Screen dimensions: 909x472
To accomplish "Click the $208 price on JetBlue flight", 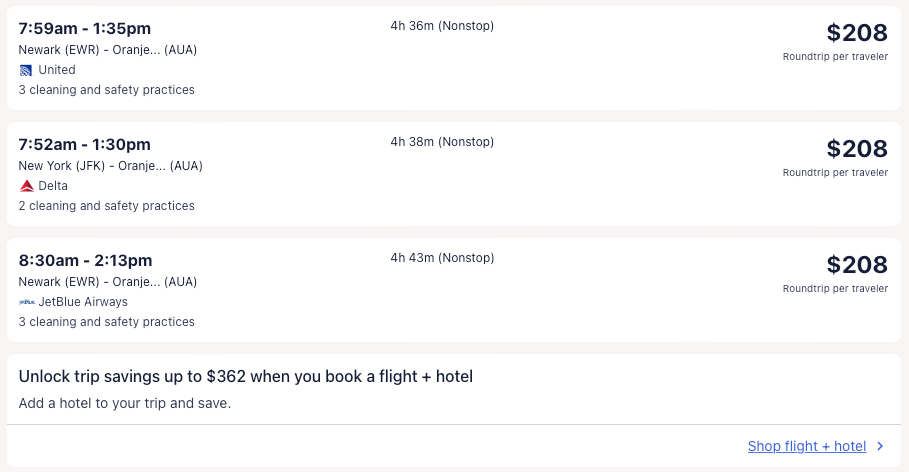I will tap(856, 265).
